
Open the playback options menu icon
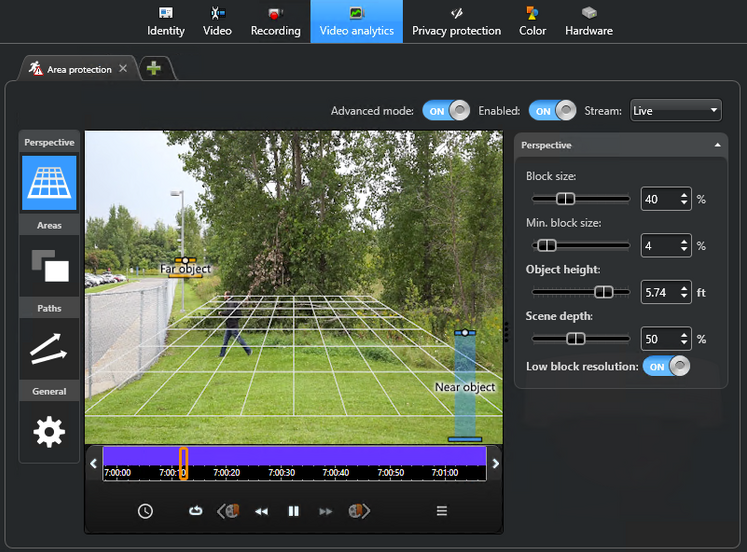pyautogui.click(x=441, y=511)
